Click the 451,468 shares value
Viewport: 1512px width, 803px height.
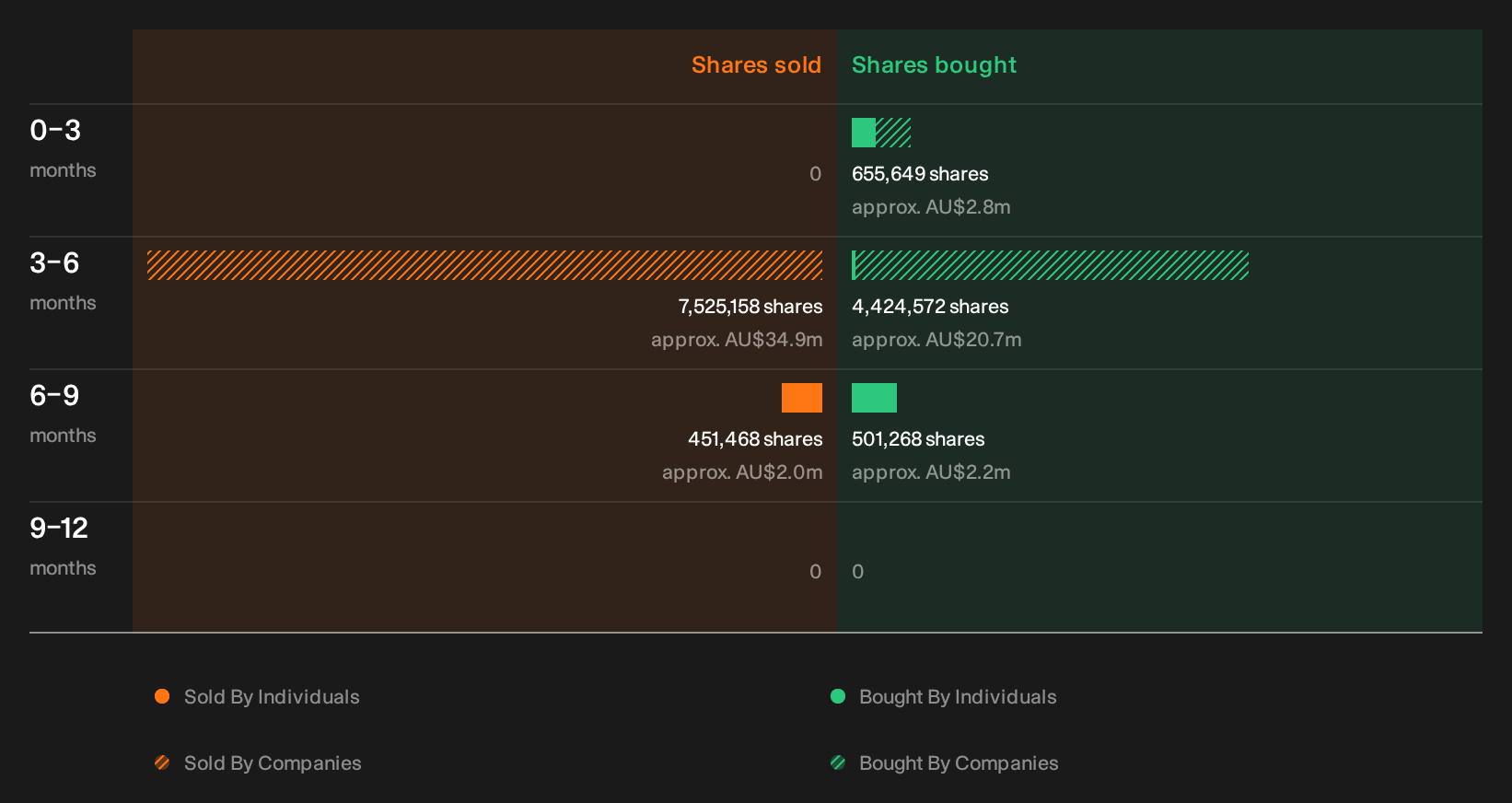coord(755,439)
